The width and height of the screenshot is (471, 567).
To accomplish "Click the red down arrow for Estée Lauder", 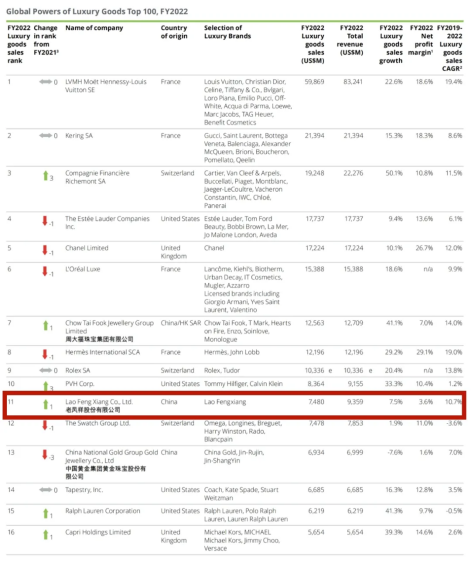I will [x=45, y=221].
